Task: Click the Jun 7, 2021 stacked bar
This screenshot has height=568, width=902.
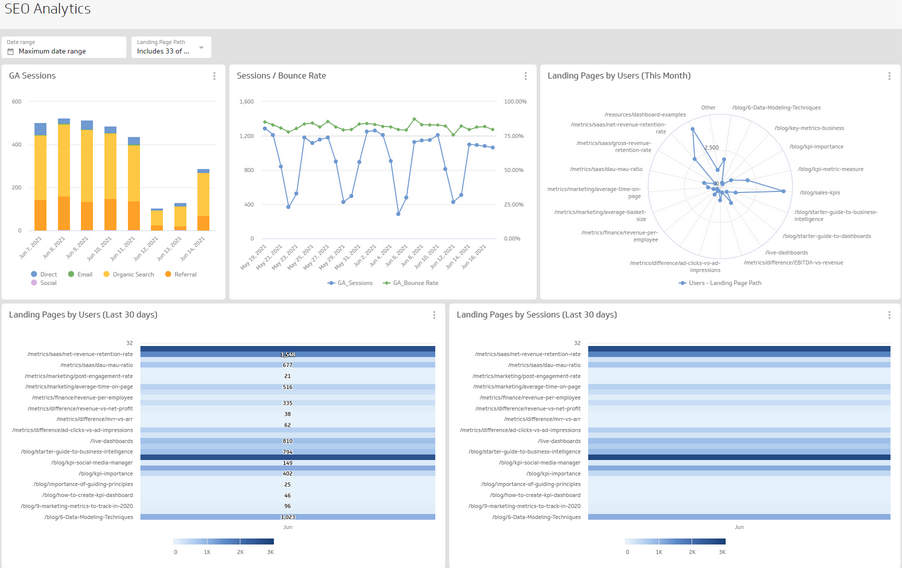Action: tap(40, 177)
